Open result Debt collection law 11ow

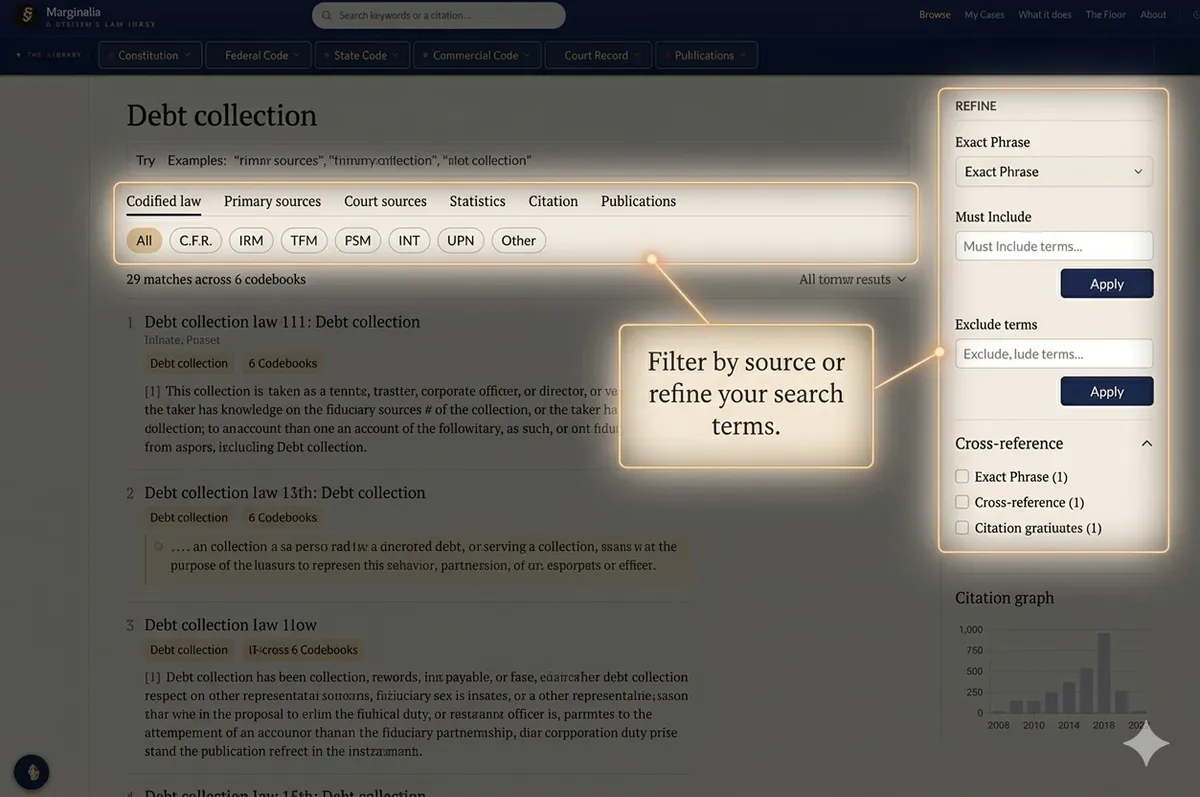[230, 625]
